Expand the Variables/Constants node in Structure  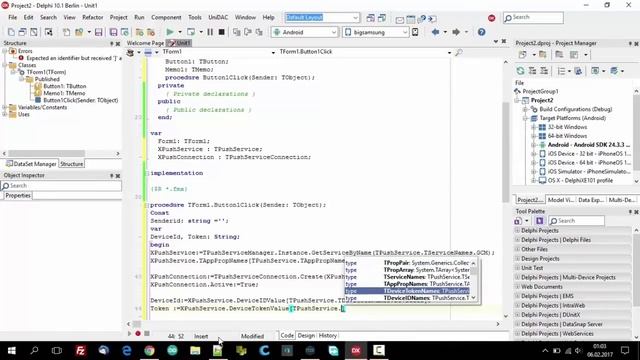pos(5,107)
